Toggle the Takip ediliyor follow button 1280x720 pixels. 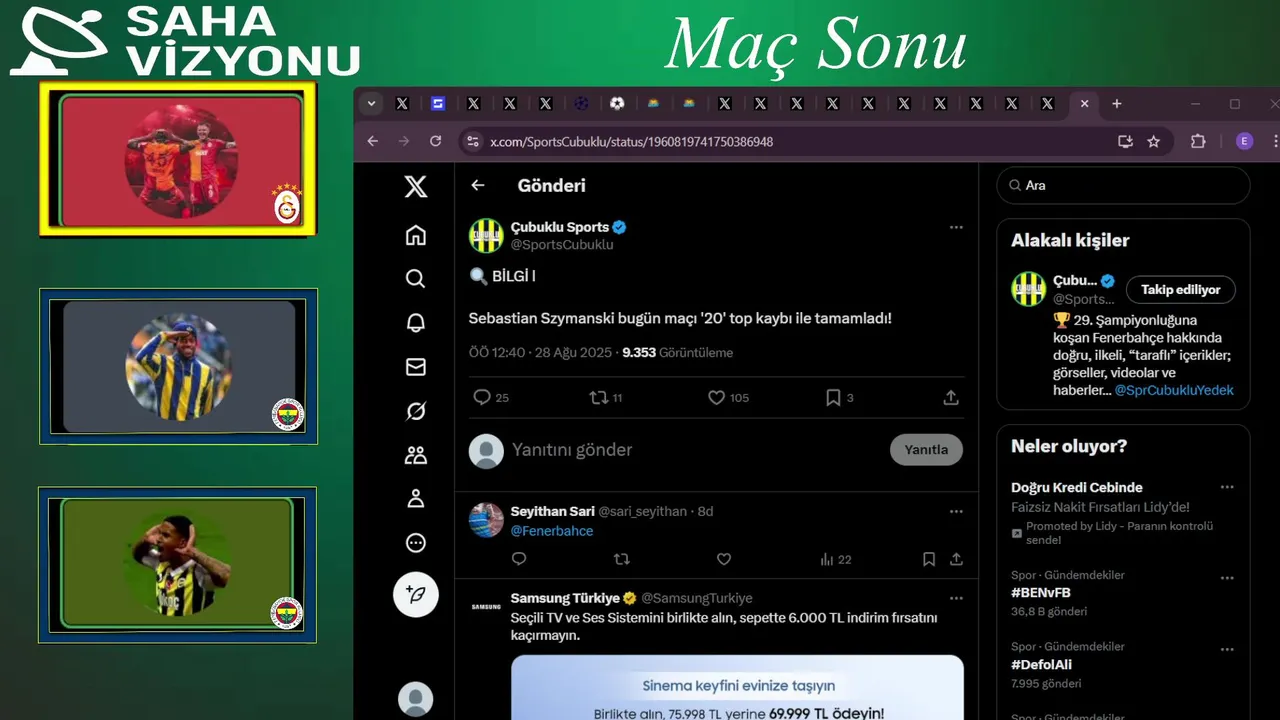coord(1181,290)
